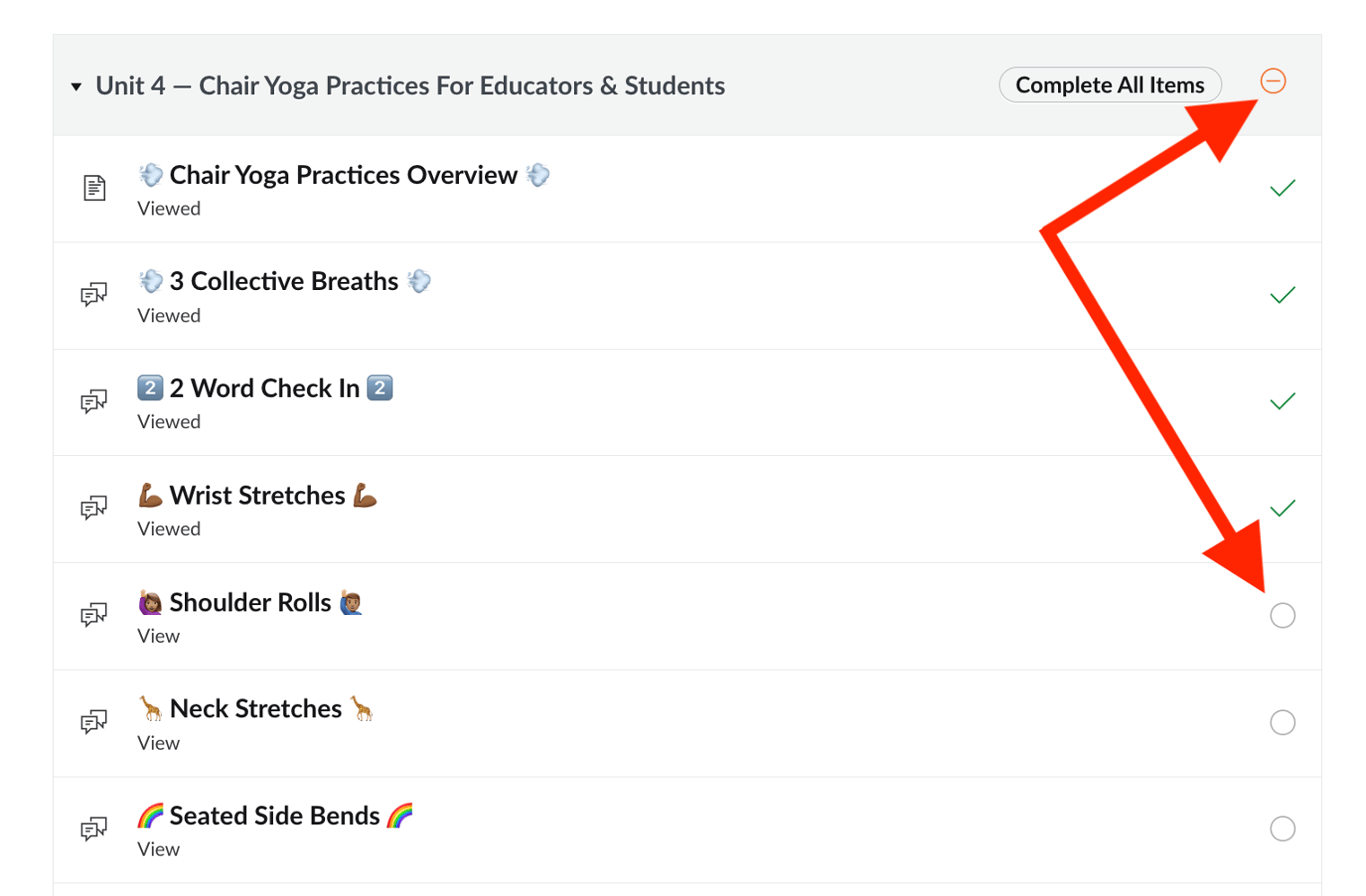The width and height of the screenshot is (1366, 896).
Task: Open the Wrist Stretches discussion item
Action: (256, 495)
